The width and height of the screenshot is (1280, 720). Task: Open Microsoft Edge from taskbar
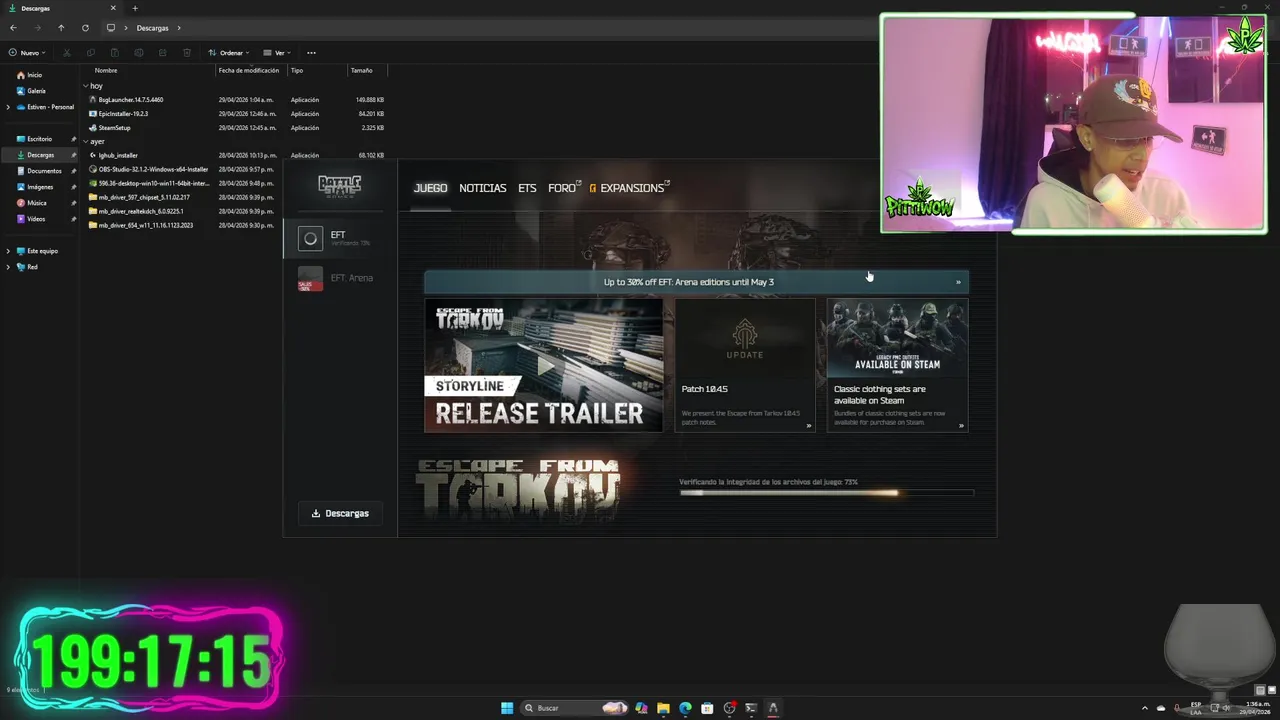click(x=685, y=708)
